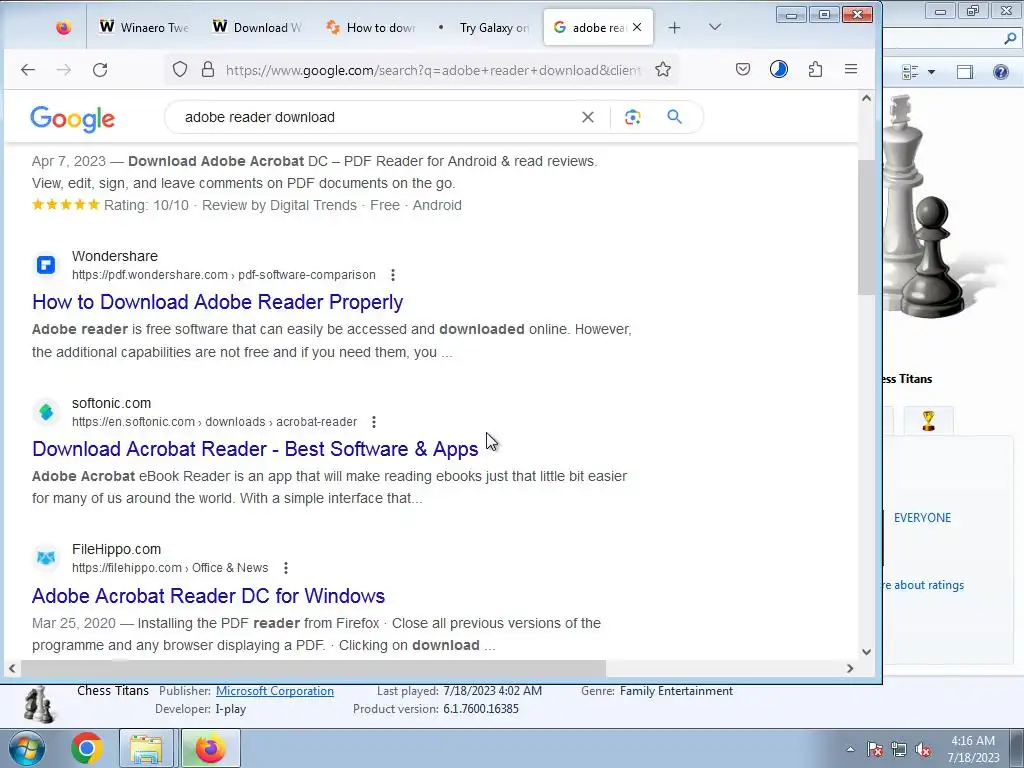This screenshot has height=768, width=1024.
Task: Open Google Chrome from the taskbar
Action: [87, 748]
